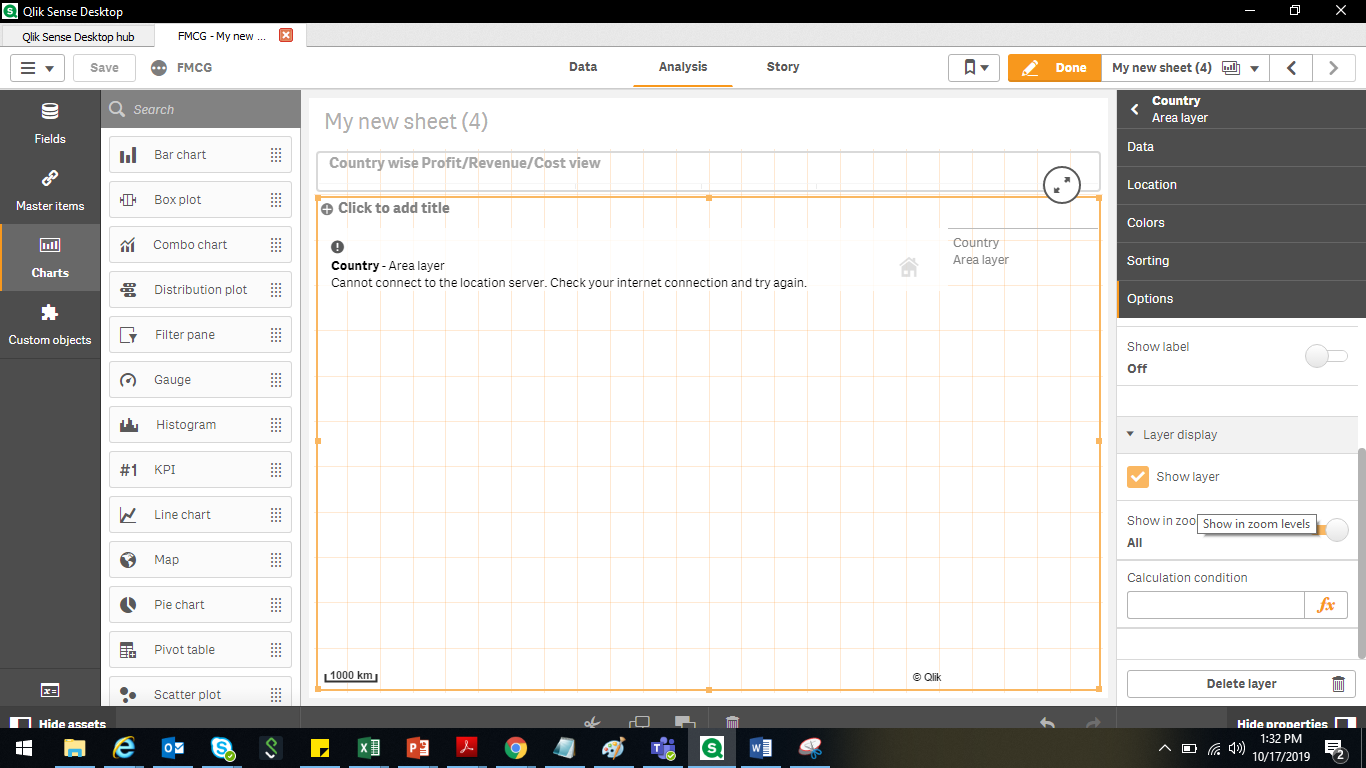Open the Windows notification center
Viewport: 1366px width, 768px height.
click(1334, 748)
